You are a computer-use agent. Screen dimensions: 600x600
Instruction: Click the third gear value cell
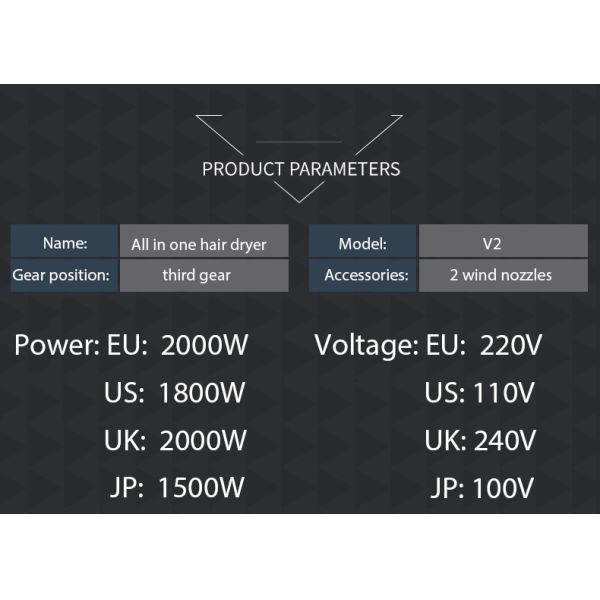[x=204, y=275]
